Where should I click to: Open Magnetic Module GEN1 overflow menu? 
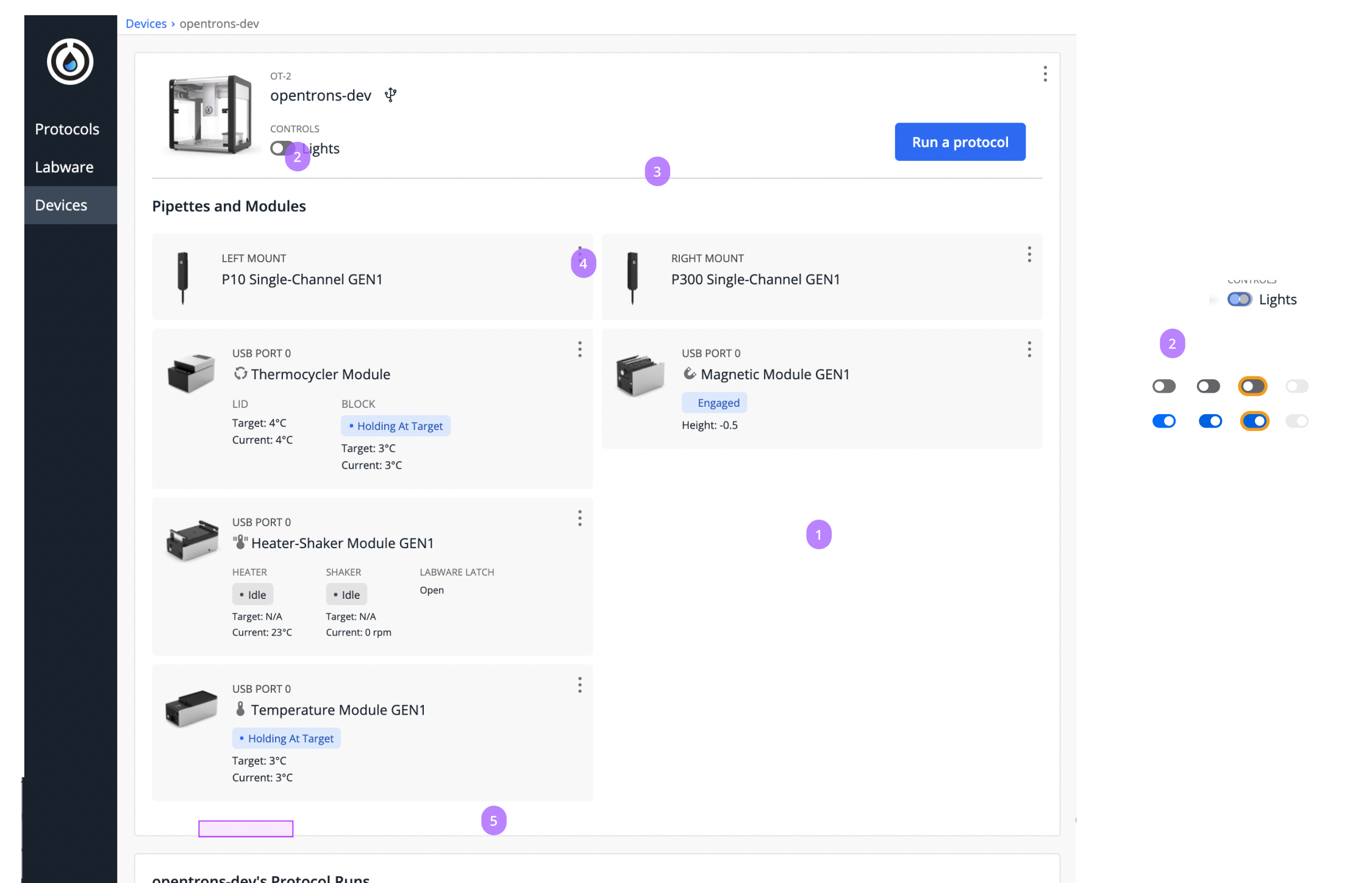1029,349
